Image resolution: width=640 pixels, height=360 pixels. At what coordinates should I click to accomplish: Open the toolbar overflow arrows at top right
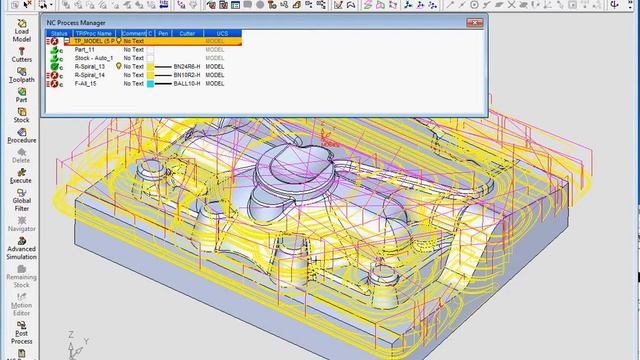click(x=631, y=4)
